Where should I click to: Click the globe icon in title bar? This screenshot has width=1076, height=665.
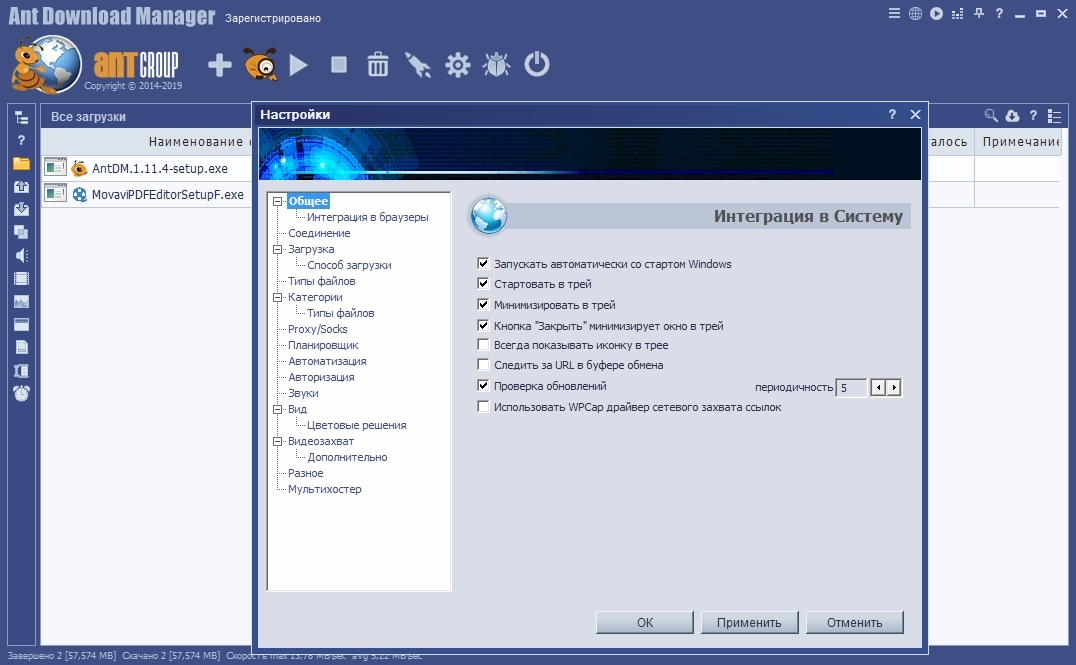(915, 14)
